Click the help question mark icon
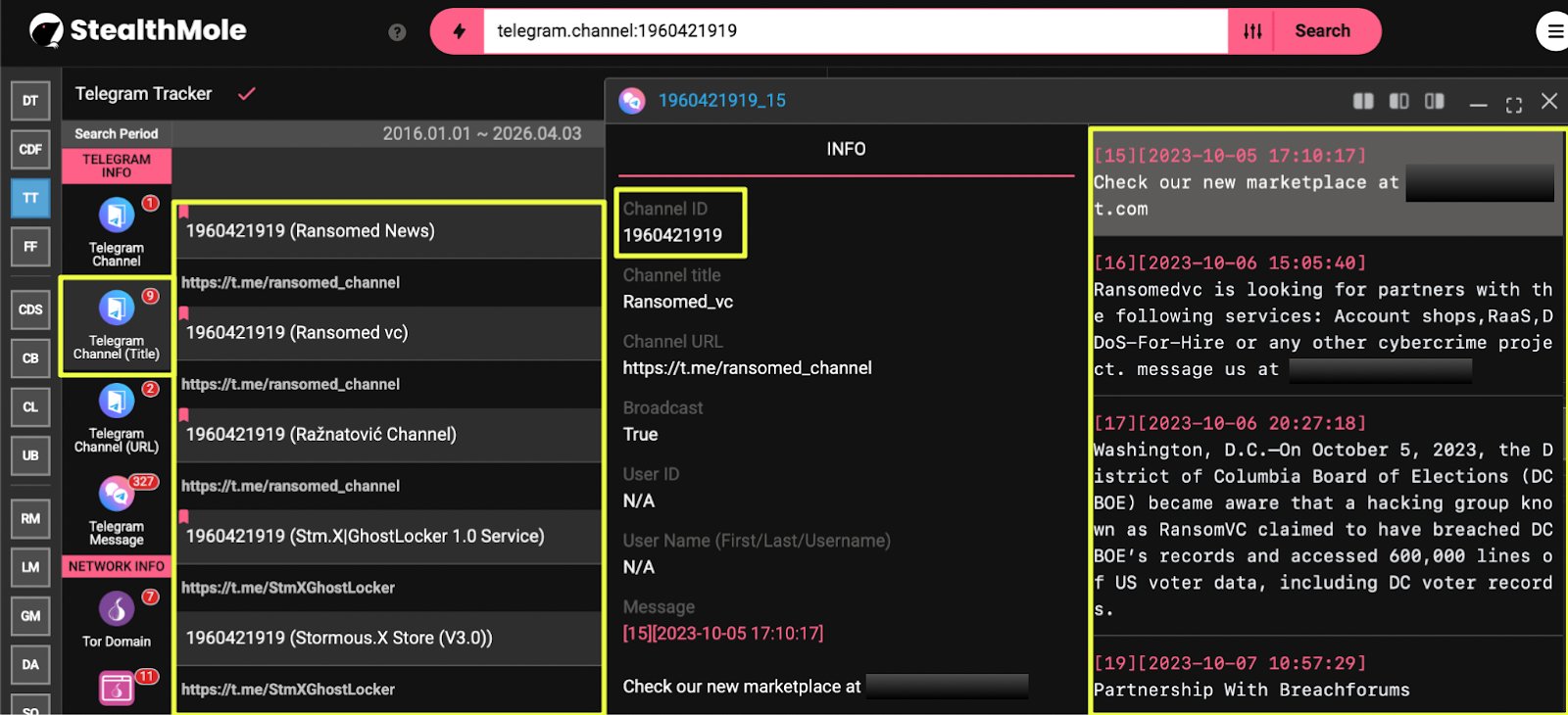This screenshot has width=1568, height=715. click(397, 32)
